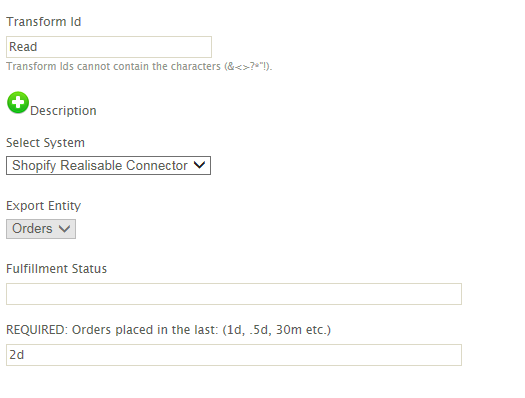Click the arrow on Select System combo box

point(200,165)
